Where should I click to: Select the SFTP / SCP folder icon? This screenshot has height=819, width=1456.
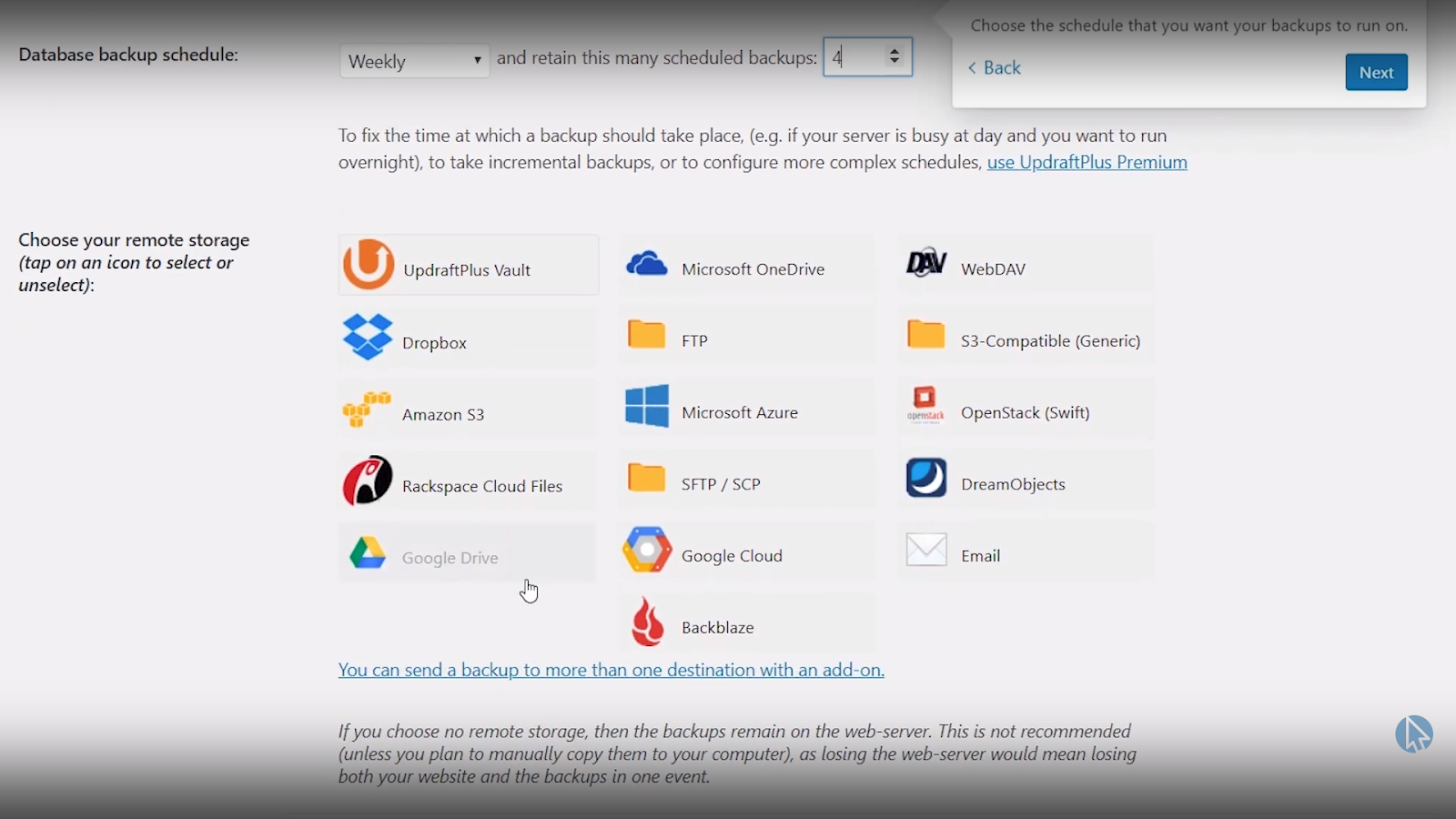[x=647, y=478]
